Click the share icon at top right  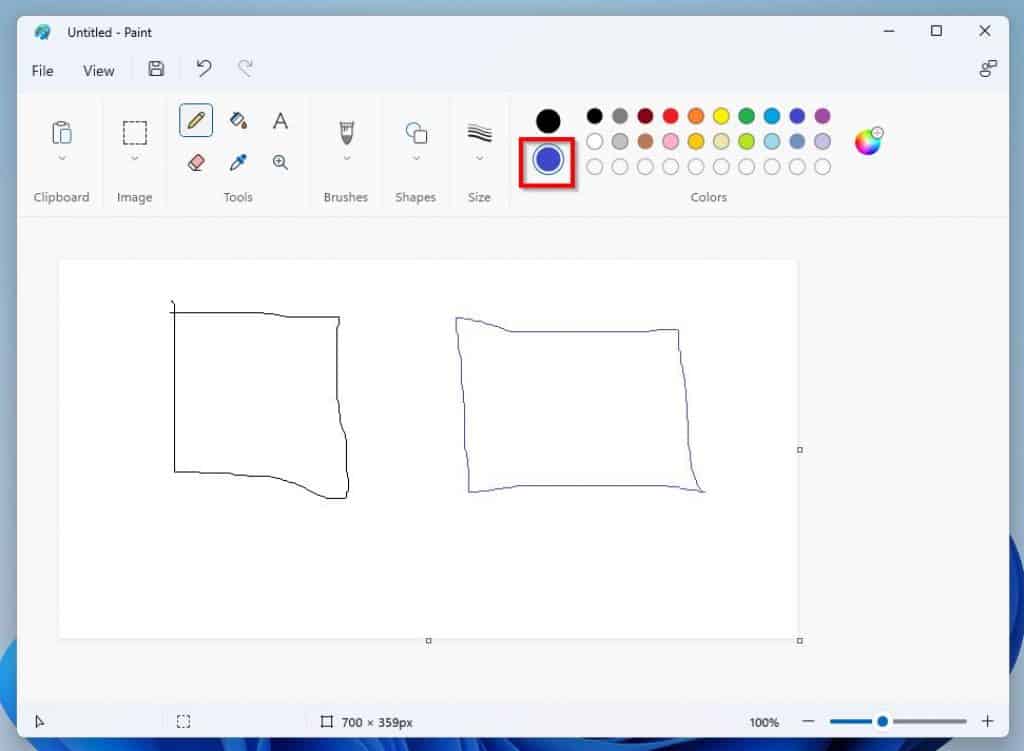[988, 69]
